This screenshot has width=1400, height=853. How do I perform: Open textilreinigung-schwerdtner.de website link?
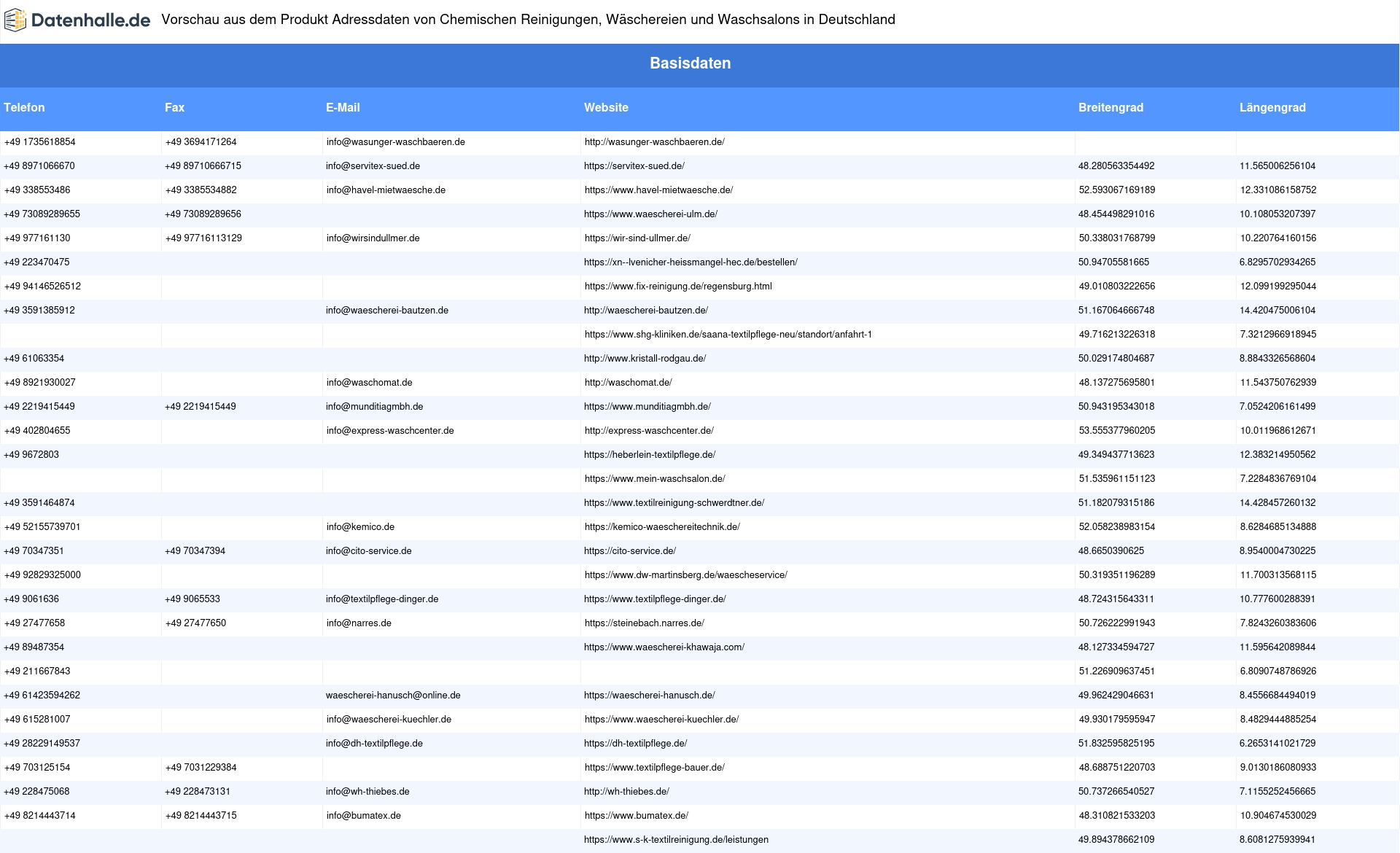tap(674, 503)
